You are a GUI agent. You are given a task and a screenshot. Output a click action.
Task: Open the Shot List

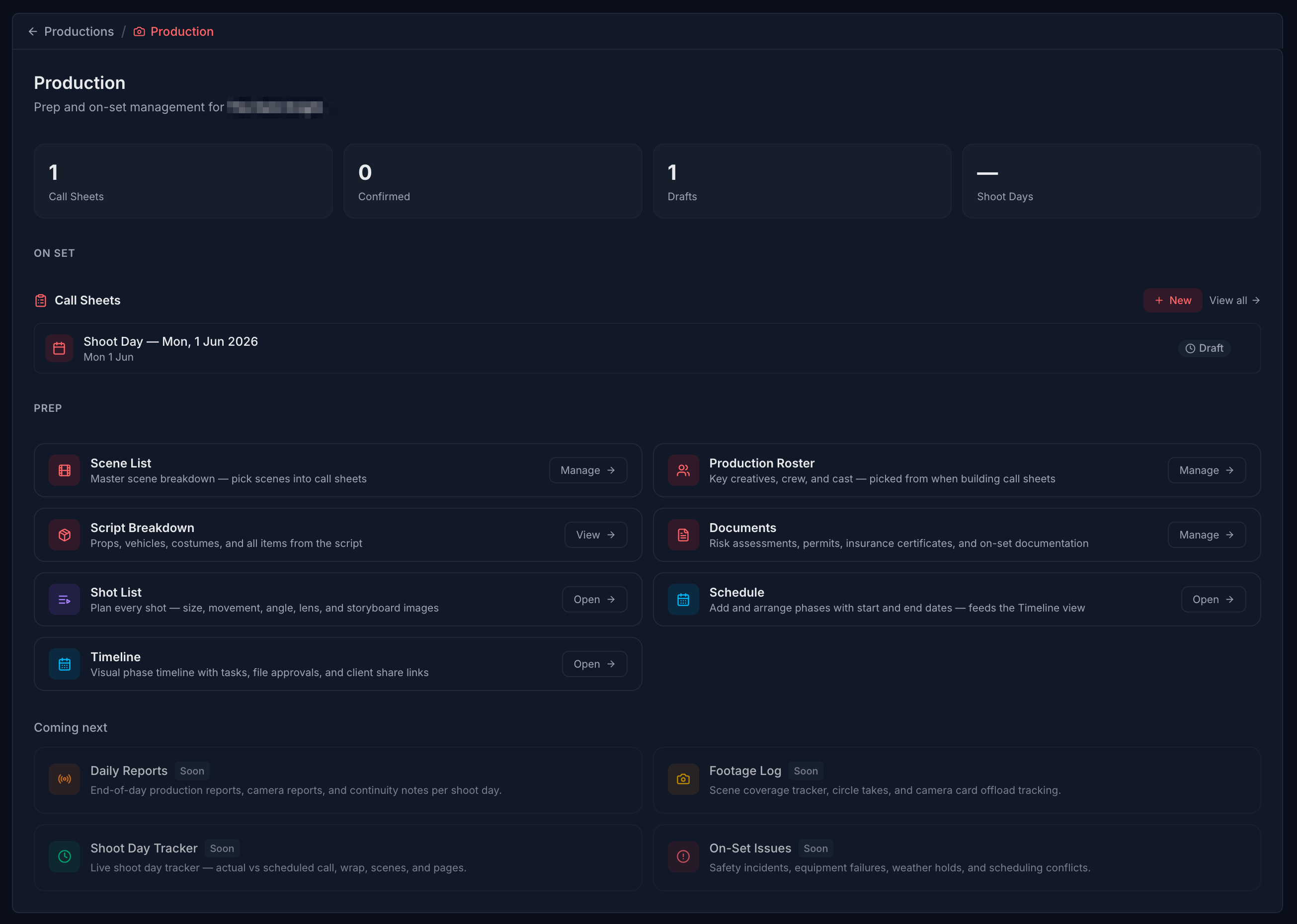595,599
